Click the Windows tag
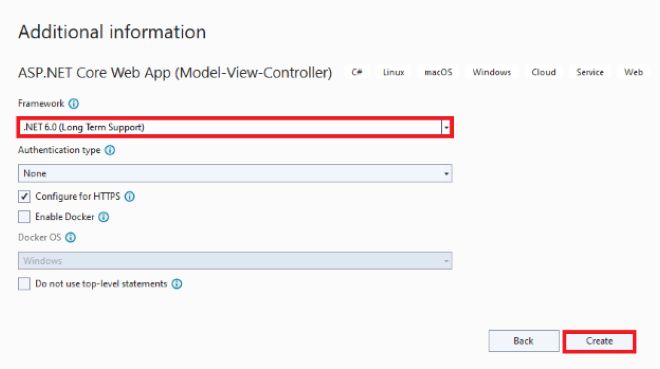 [x=492, y=72]
